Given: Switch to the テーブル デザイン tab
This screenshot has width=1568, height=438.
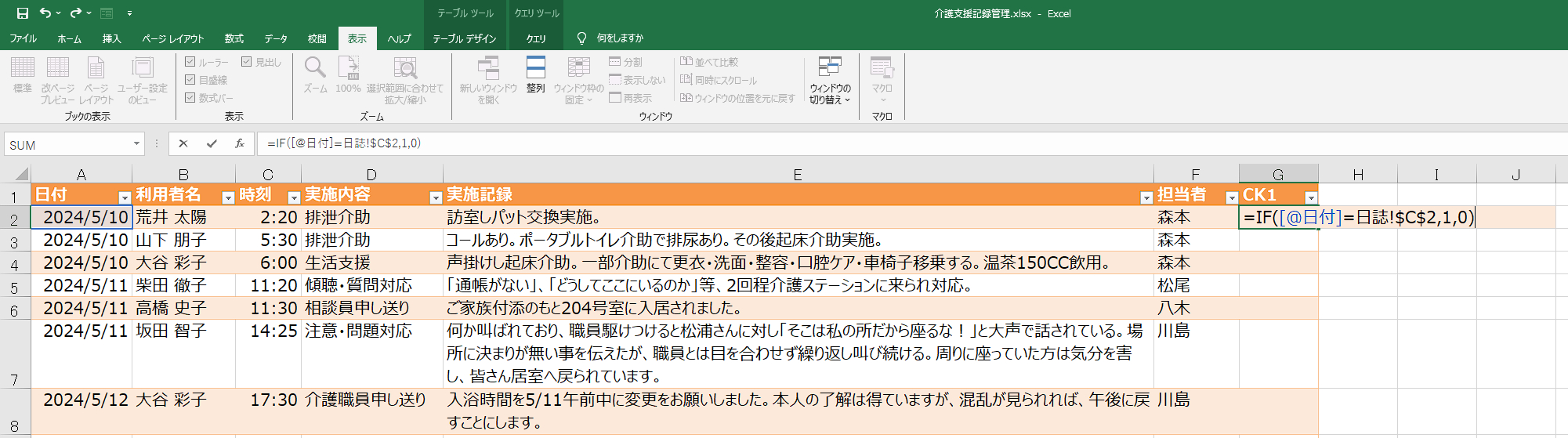Looking at the screenshot, I should pos(465,38).
